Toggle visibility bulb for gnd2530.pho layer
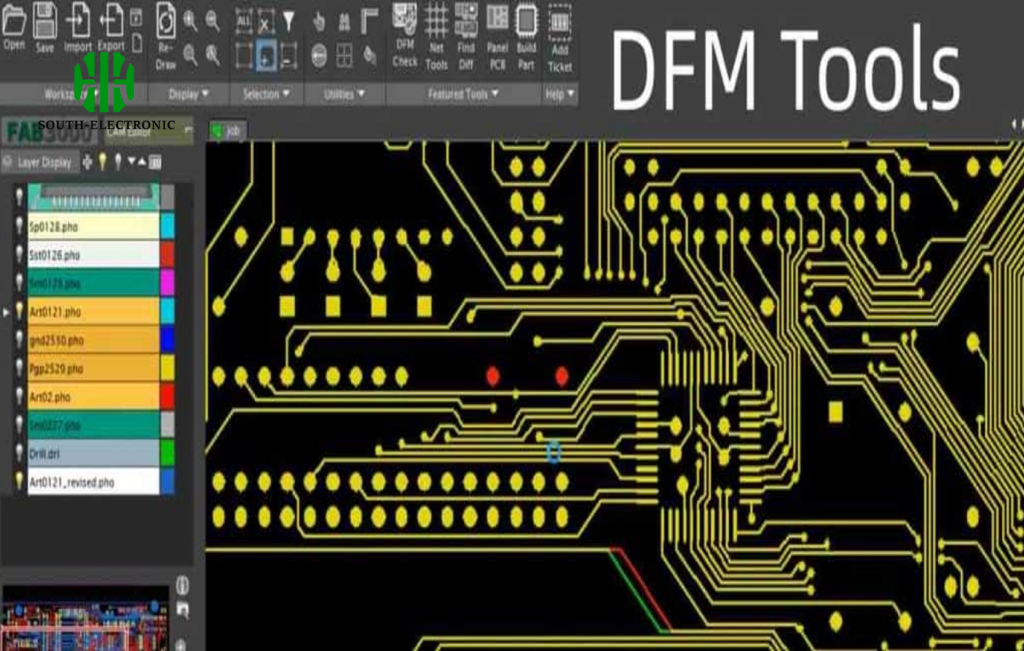This screenshot has height=651, width=1024. (x=20, y=340)
